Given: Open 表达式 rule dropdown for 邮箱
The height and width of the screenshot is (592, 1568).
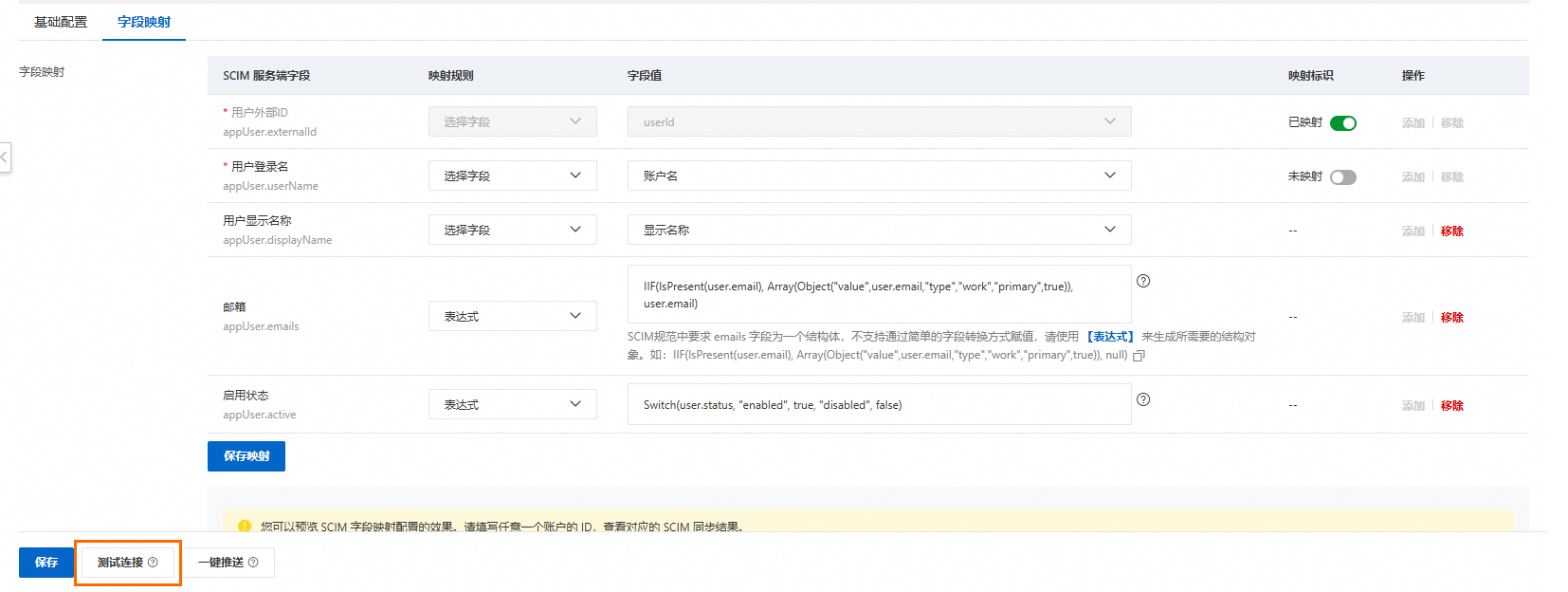Looking at the screenshot, I should coord(513,316).
